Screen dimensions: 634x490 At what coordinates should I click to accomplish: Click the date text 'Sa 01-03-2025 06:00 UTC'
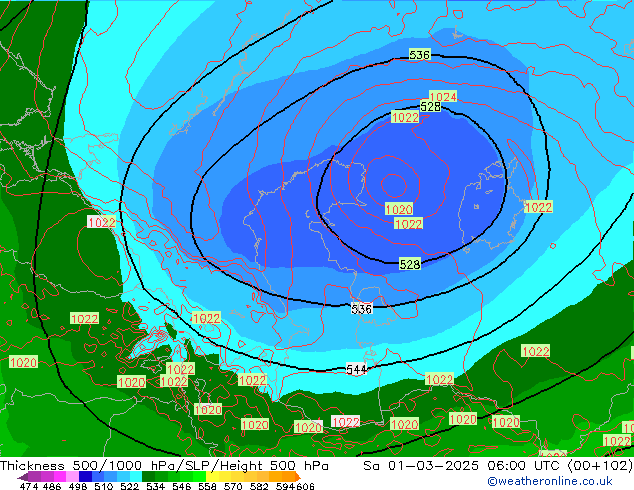tap(463, 466)
